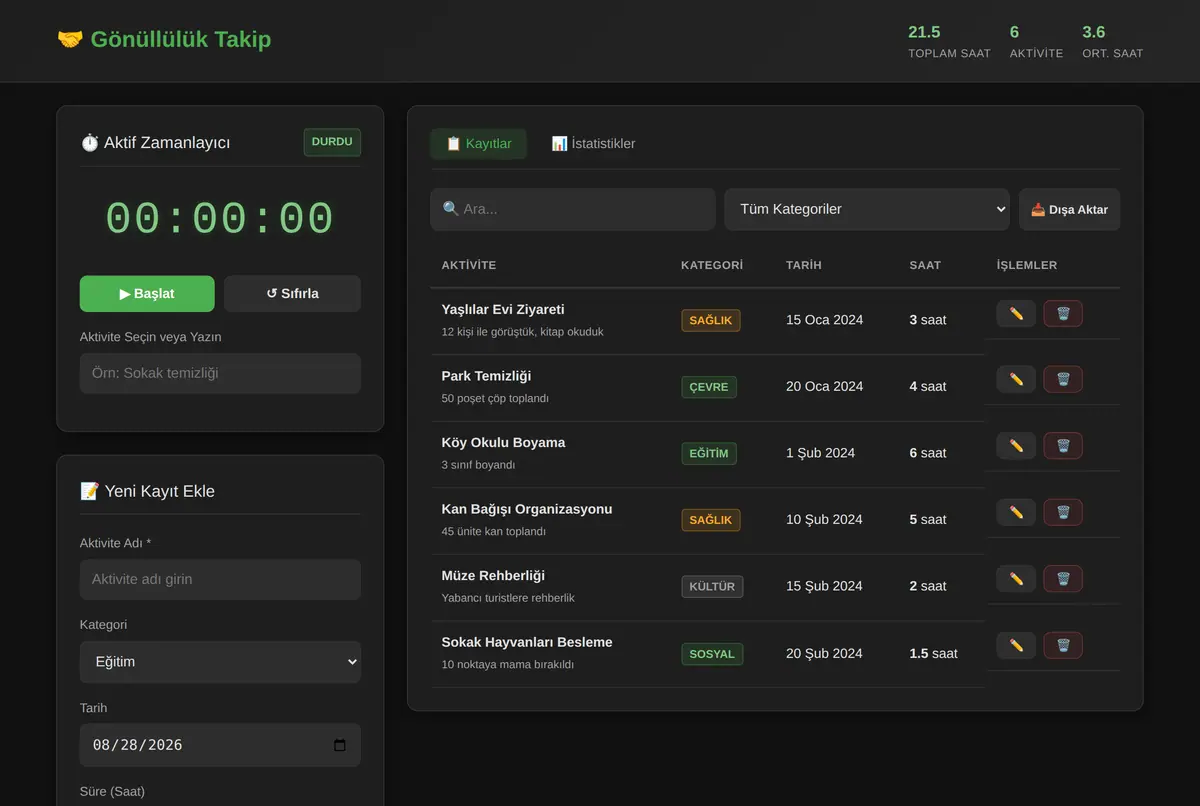The image size is (1200, 806).
Task: Click the AKTİVİTE column header
Action: point(469,265)
